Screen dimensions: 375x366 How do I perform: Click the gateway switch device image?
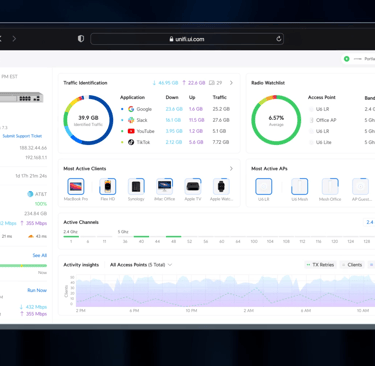(x=21, y=98)
